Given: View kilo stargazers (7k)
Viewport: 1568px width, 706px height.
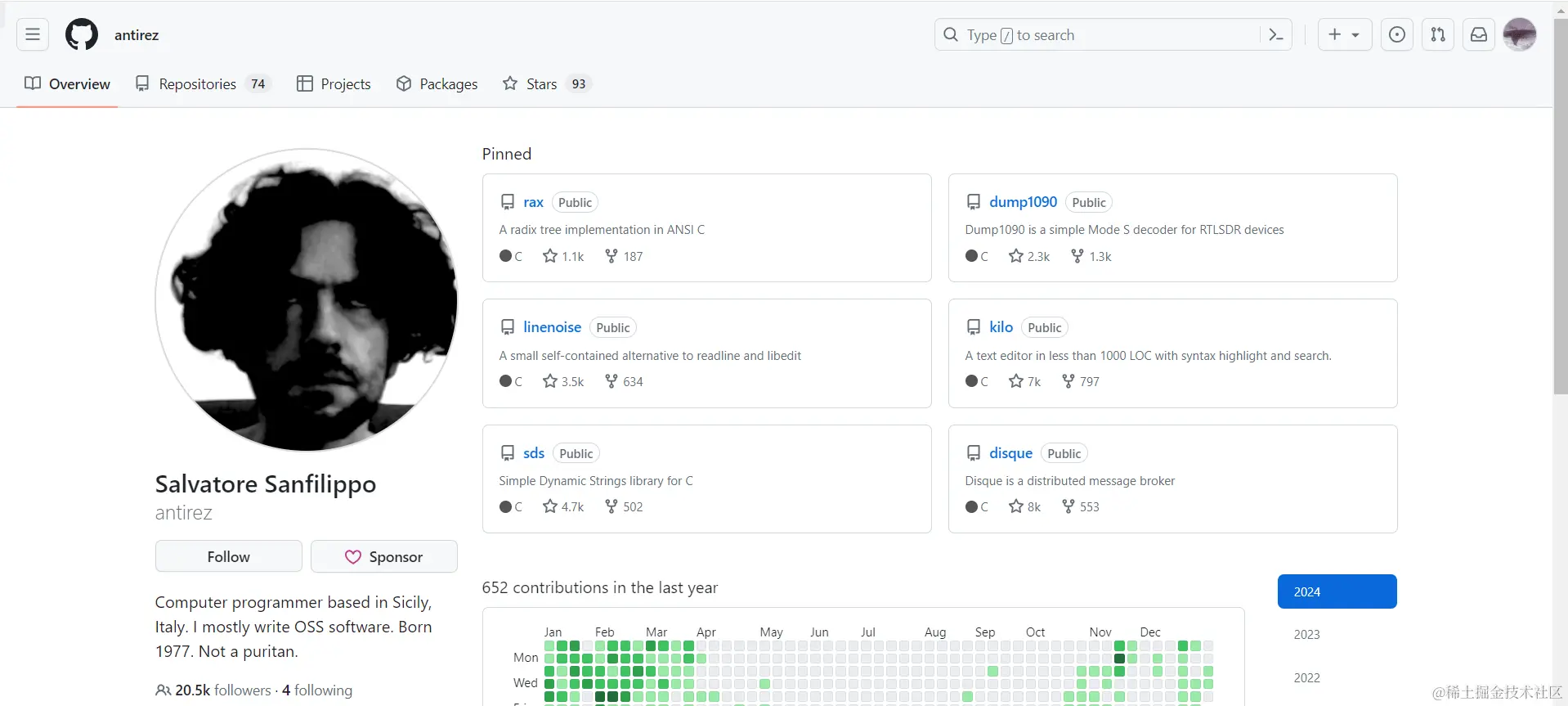Looking at the screenshot, I should (x=1024, y=381).
